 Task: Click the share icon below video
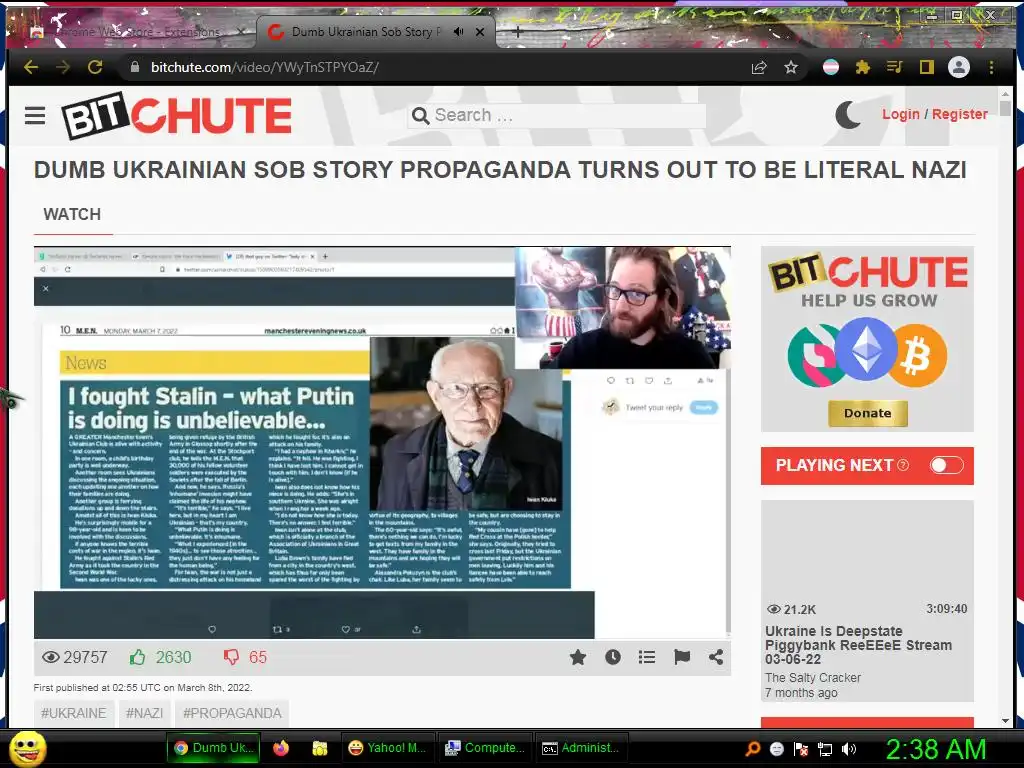tap(716, 657)
